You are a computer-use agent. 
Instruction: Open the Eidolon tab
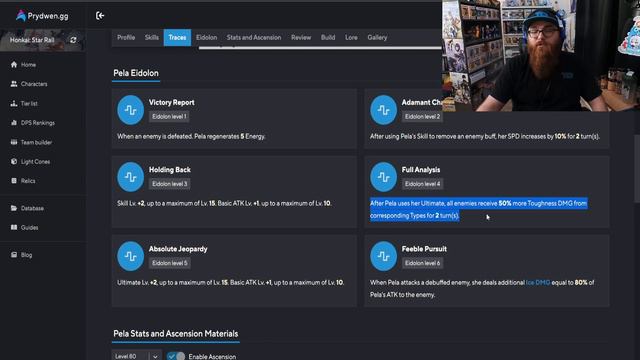207,38
